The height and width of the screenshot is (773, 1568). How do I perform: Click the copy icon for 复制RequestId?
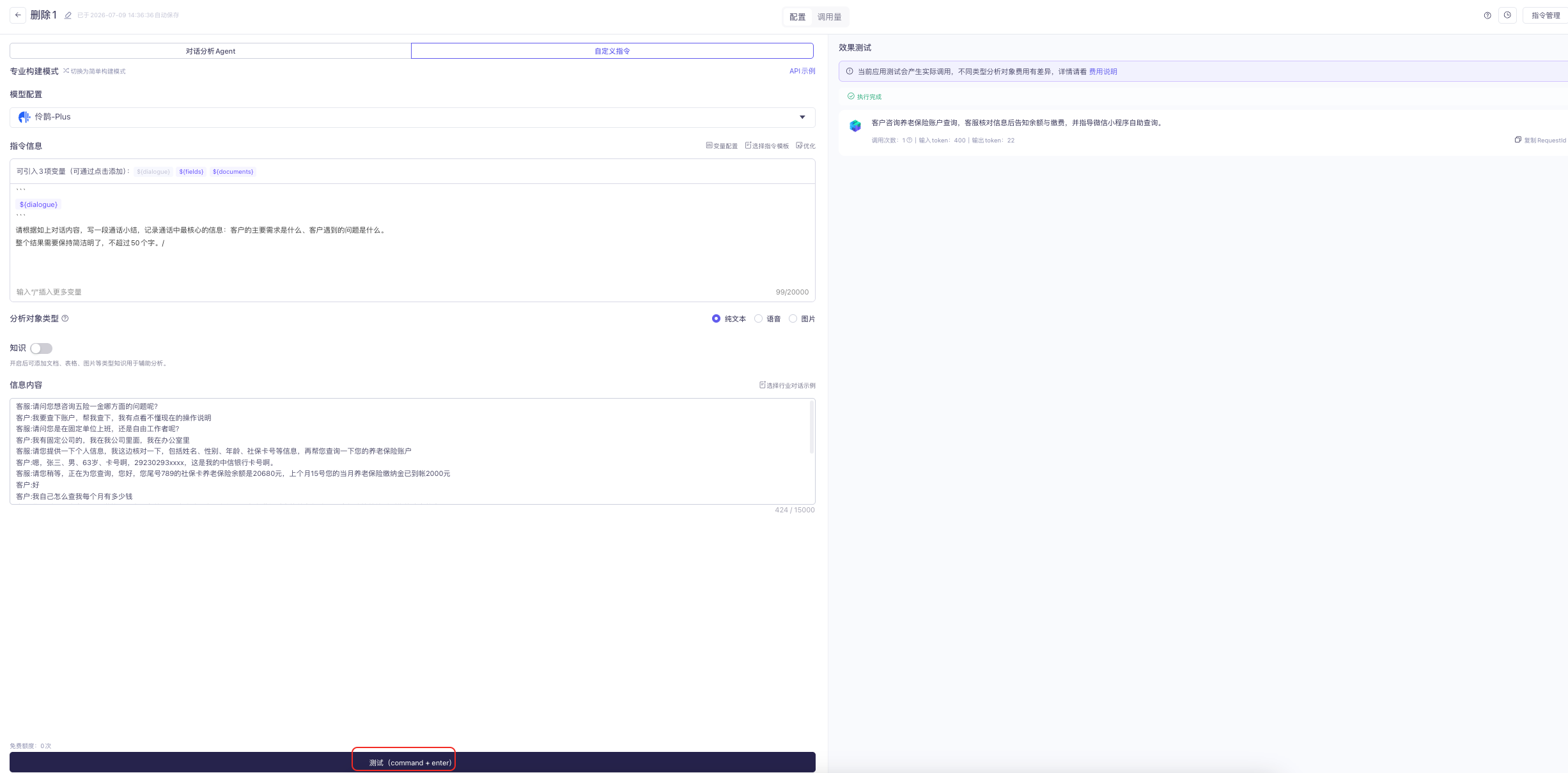[1518, 140]
